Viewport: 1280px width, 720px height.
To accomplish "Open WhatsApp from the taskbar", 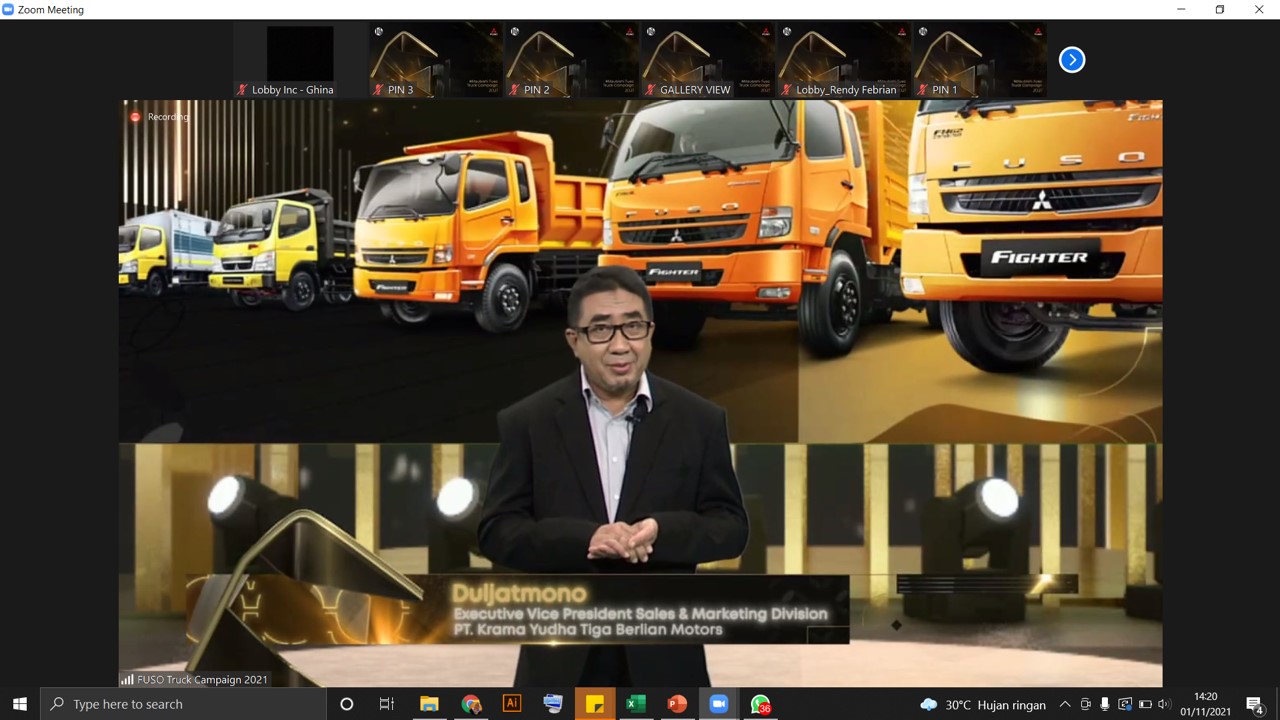I will click(x=760, y=704).
